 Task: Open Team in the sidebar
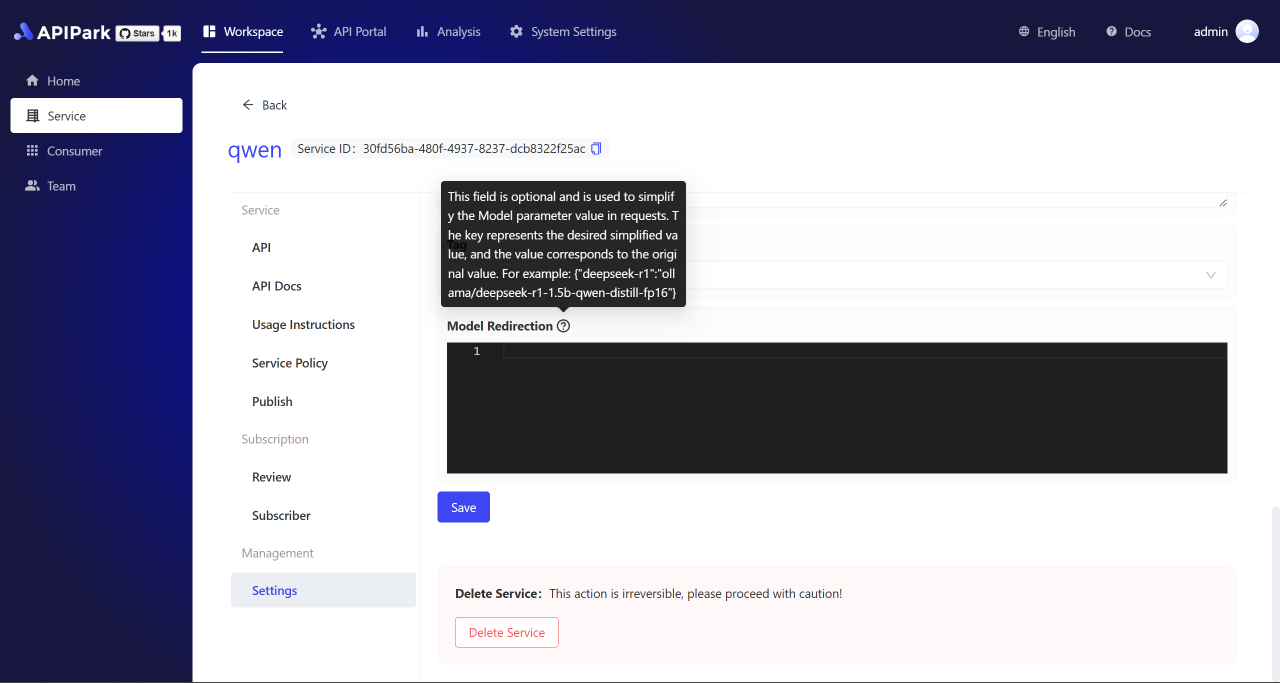96,186
